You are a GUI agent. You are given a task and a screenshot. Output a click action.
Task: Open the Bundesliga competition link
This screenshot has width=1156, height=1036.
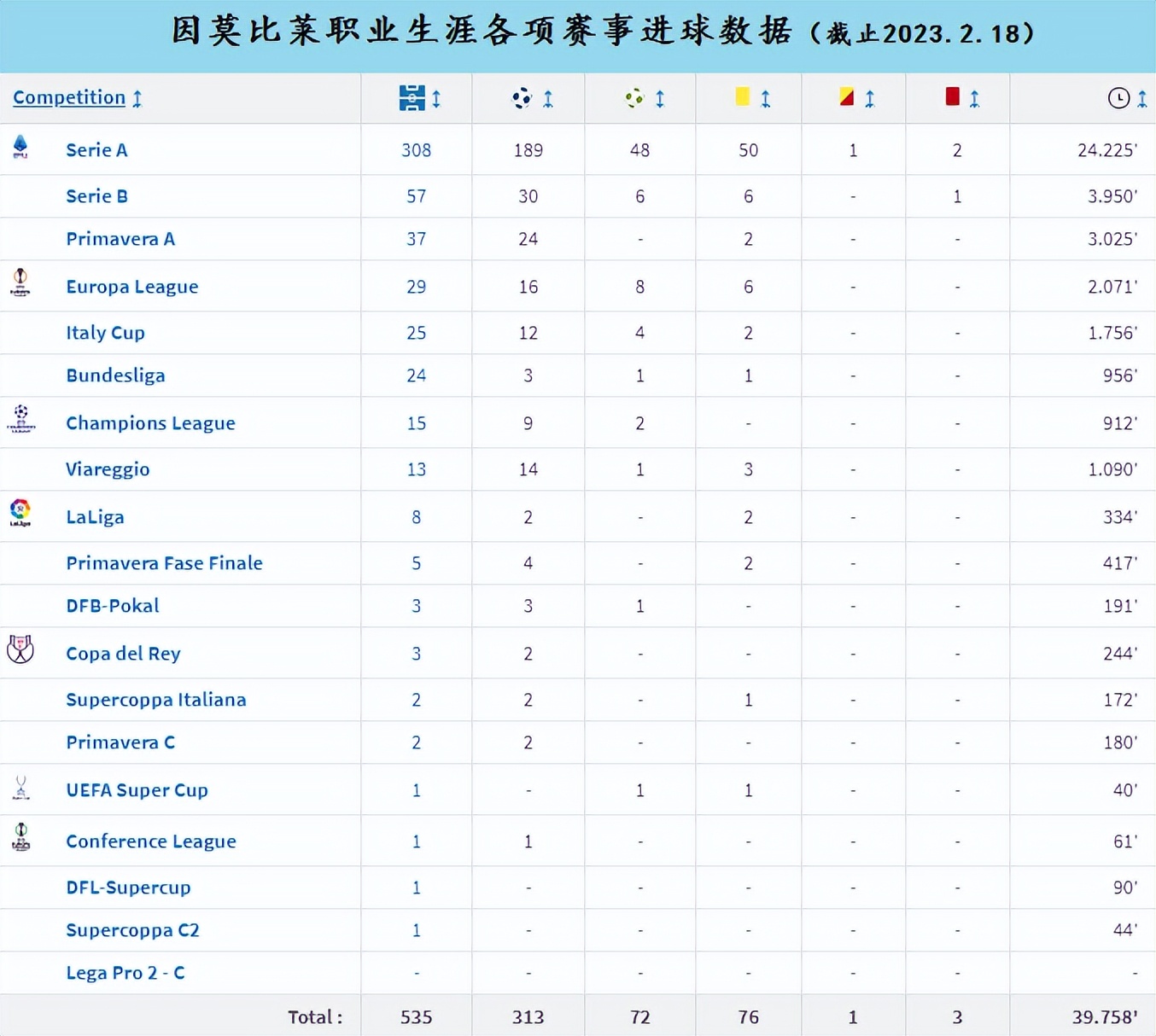115,375
